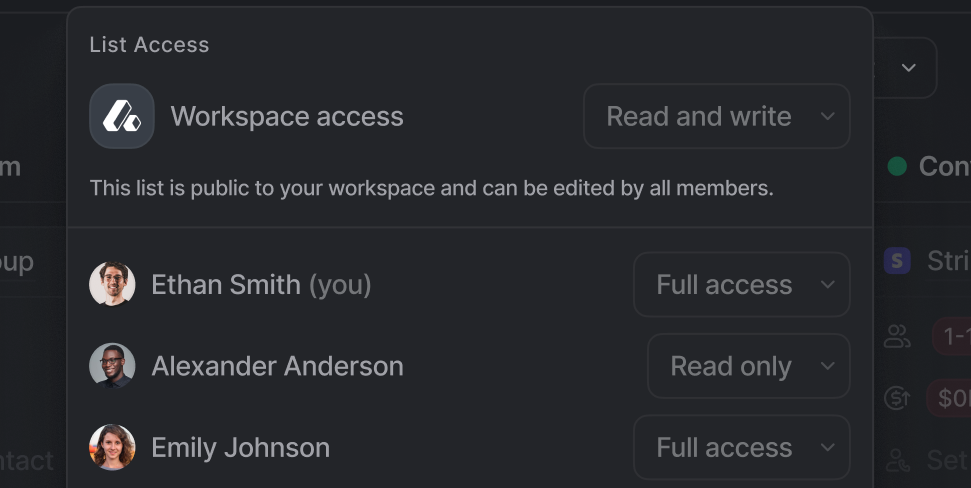Select the 'Ethan Smith (you)' name

pos(261,285)
